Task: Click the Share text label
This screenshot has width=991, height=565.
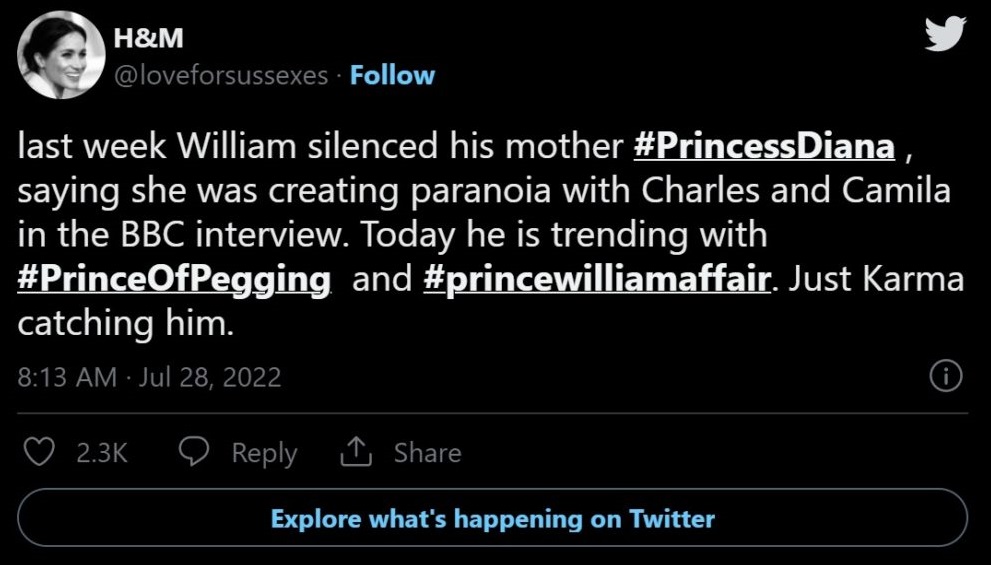Action: 427,453
